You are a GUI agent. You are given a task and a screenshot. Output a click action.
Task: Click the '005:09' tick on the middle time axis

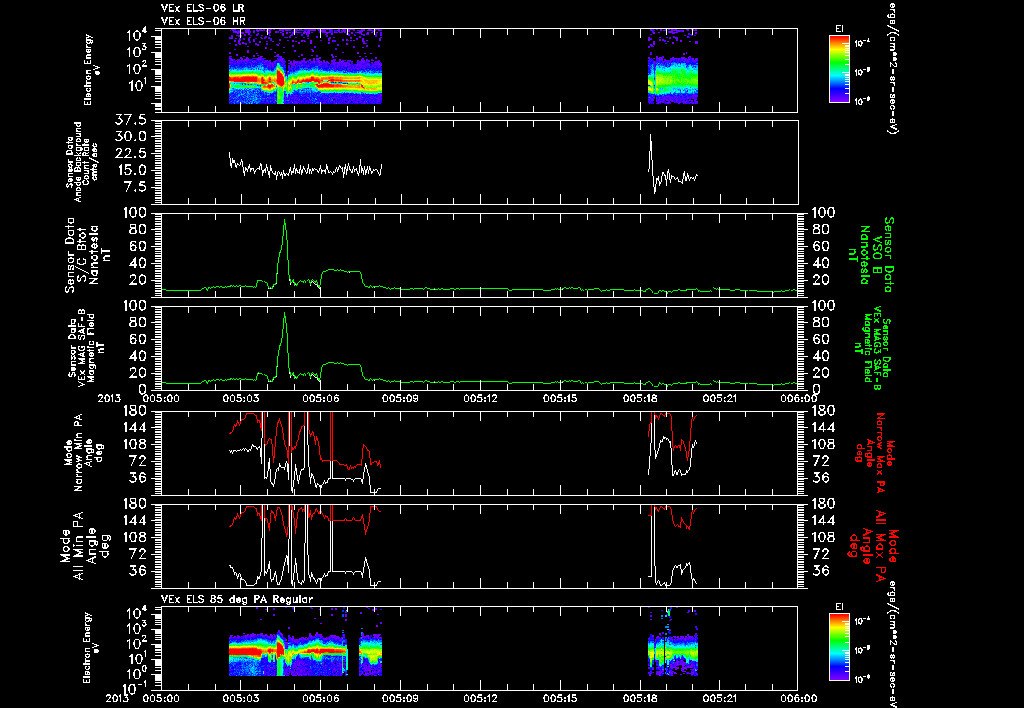click(400, 398)
